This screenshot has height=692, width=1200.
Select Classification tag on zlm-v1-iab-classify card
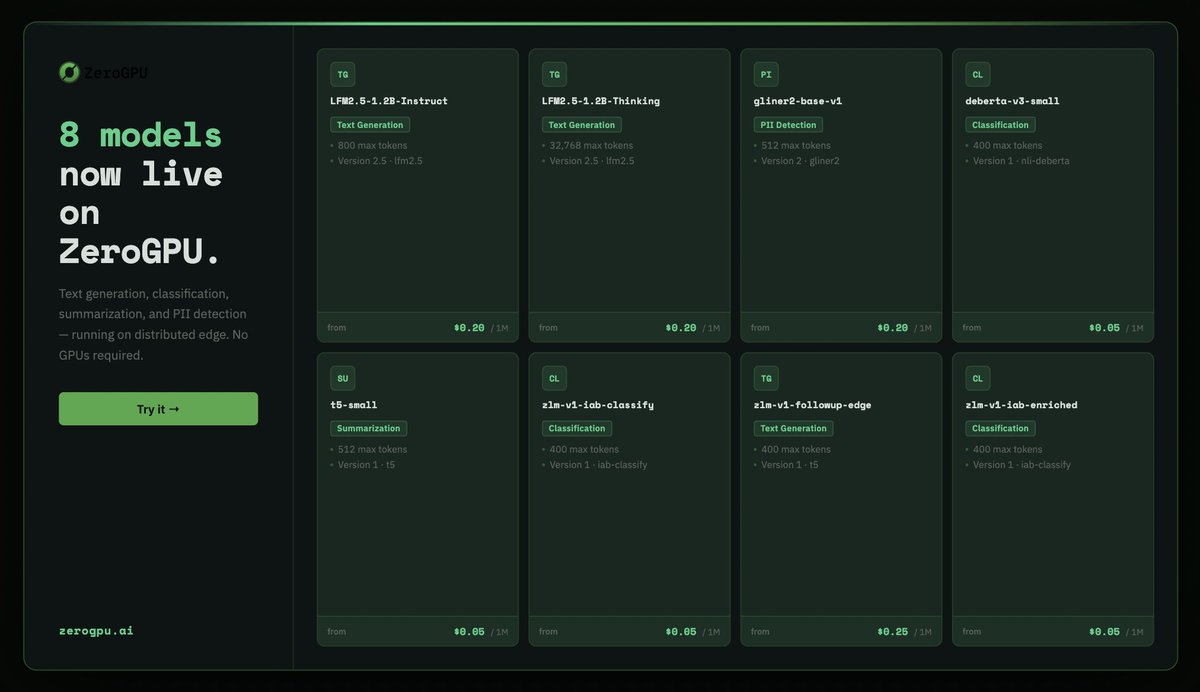pyautogui.click(x=577, y=428)
